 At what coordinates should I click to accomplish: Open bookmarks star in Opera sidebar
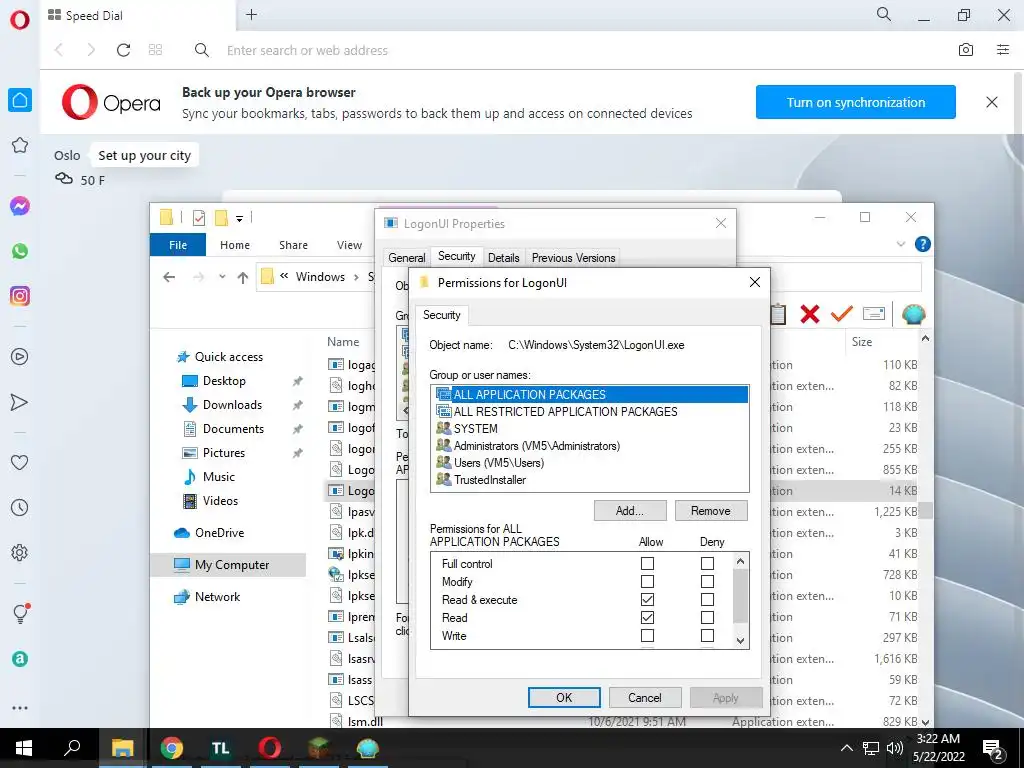coord(20,145)
